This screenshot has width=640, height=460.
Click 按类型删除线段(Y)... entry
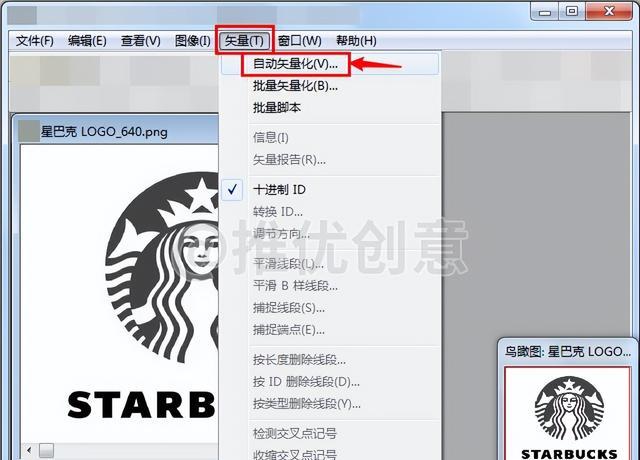click(x=330, y=404)
